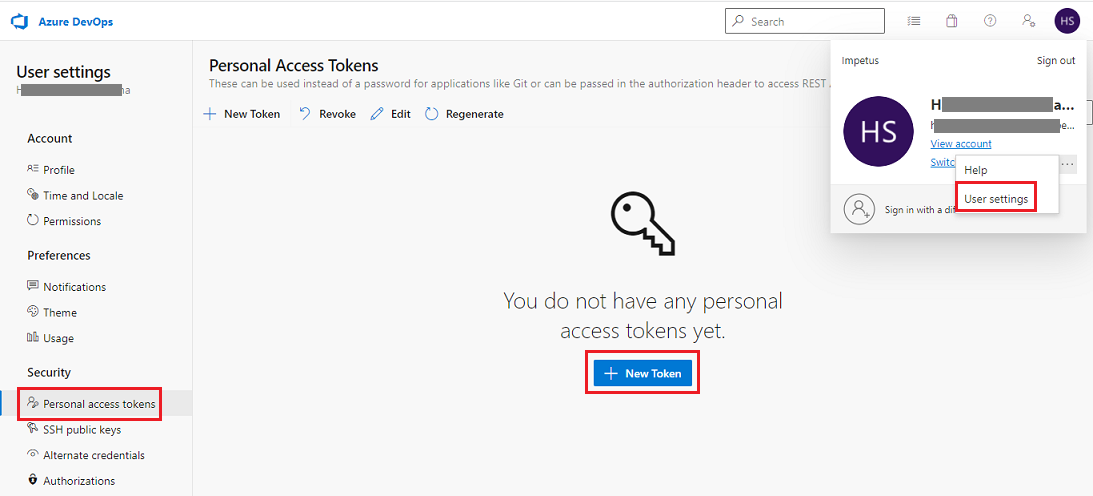Click the Alternate credentials eye icon
This screenshot has height=496, width=1093.
click(x=32, y=454)
